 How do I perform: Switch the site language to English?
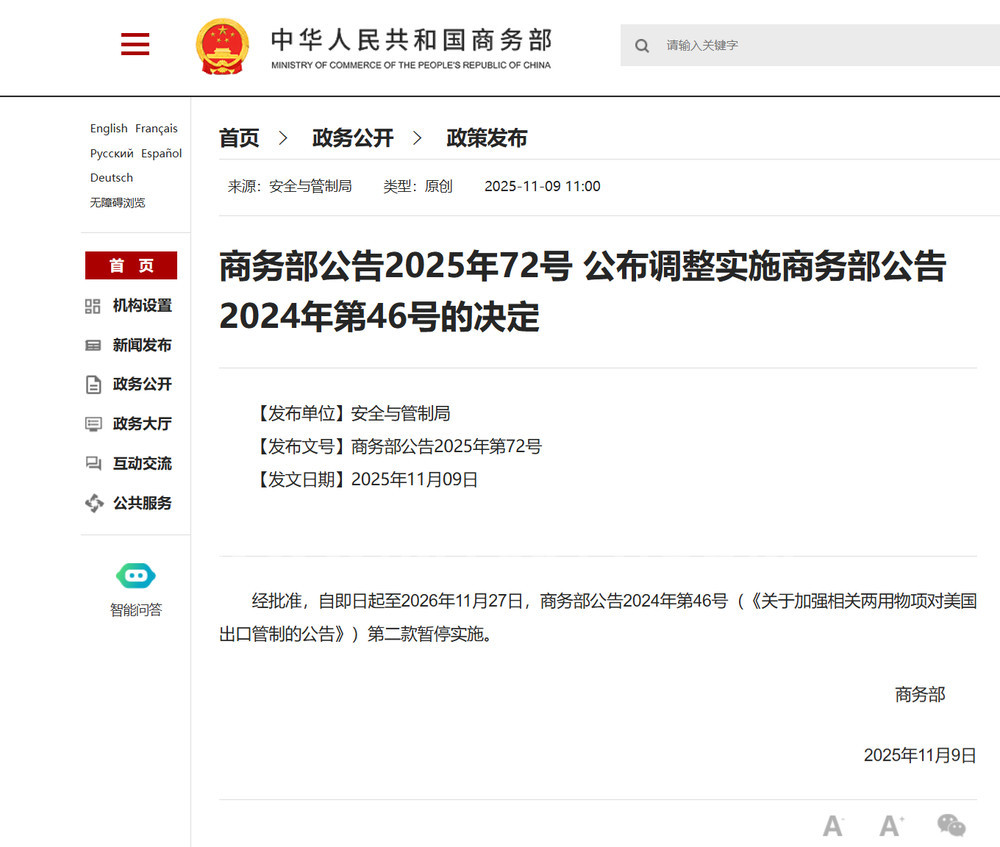108,128
